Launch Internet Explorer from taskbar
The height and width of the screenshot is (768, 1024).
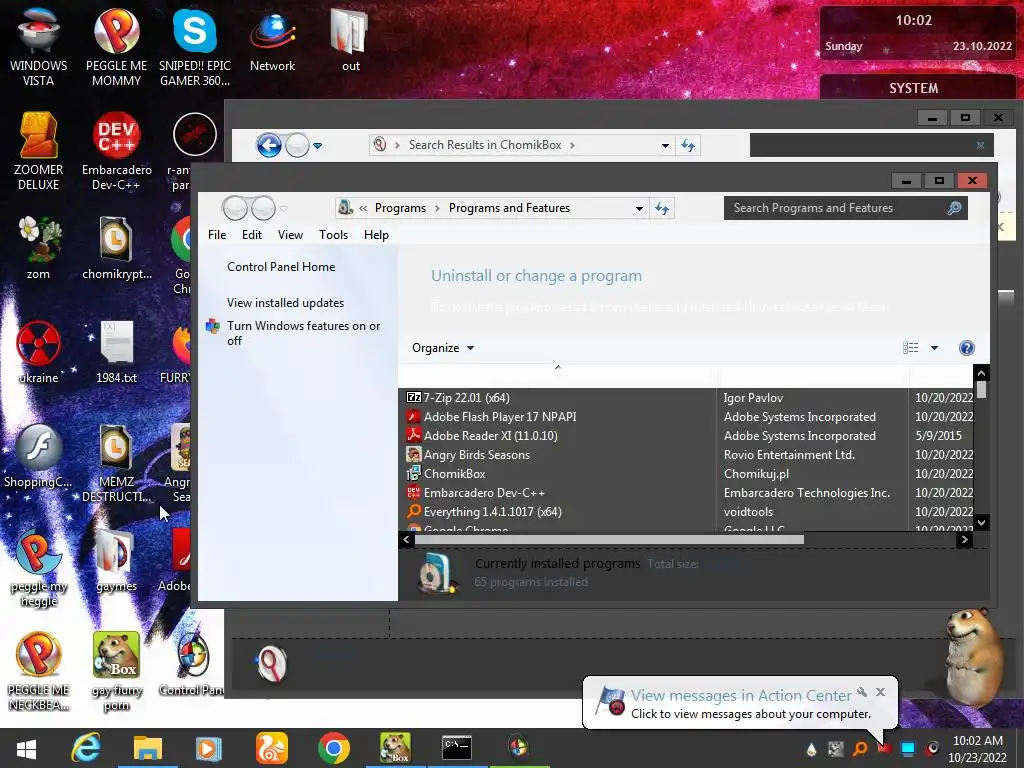[x=86, y=748]
